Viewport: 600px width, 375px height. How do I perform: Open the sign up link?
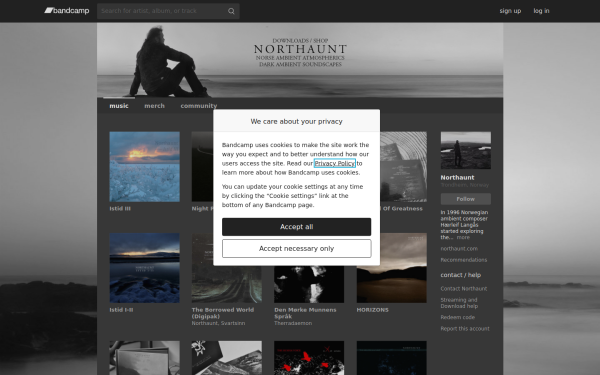coord(510,11)
